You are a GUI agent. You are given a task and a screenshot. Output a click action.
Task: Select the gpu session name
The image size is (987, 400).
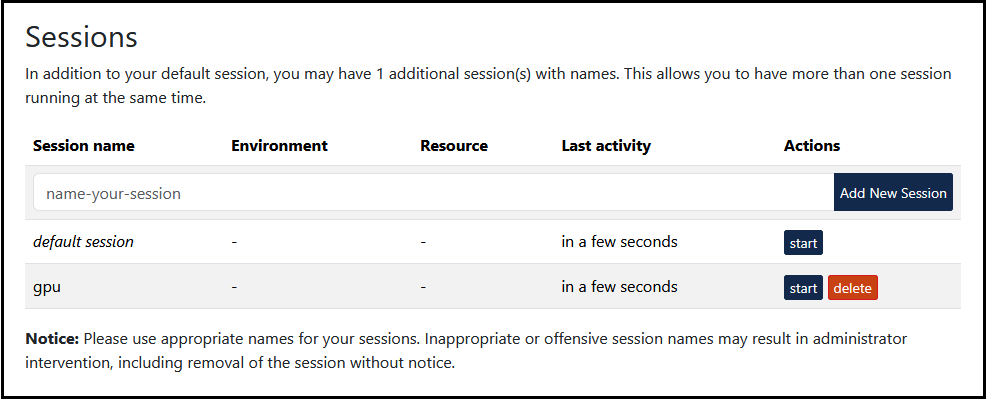point(48,287)
